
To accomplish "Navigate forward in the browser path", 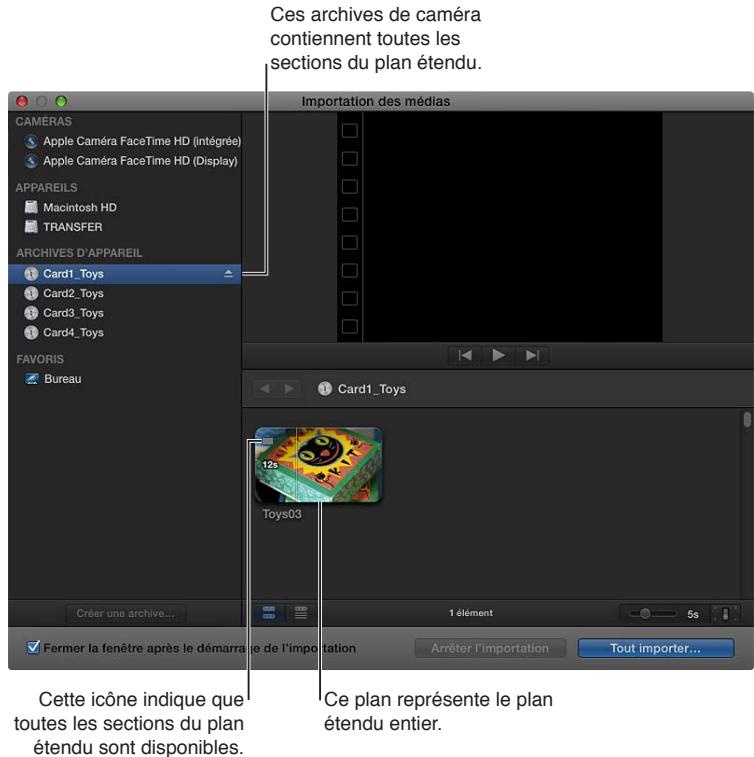I will click(x=289, y=389).
